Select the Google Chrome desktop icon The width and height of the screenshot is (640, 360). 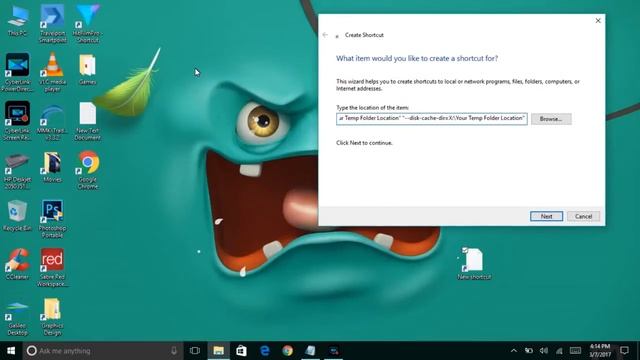(x=88, y=170)
